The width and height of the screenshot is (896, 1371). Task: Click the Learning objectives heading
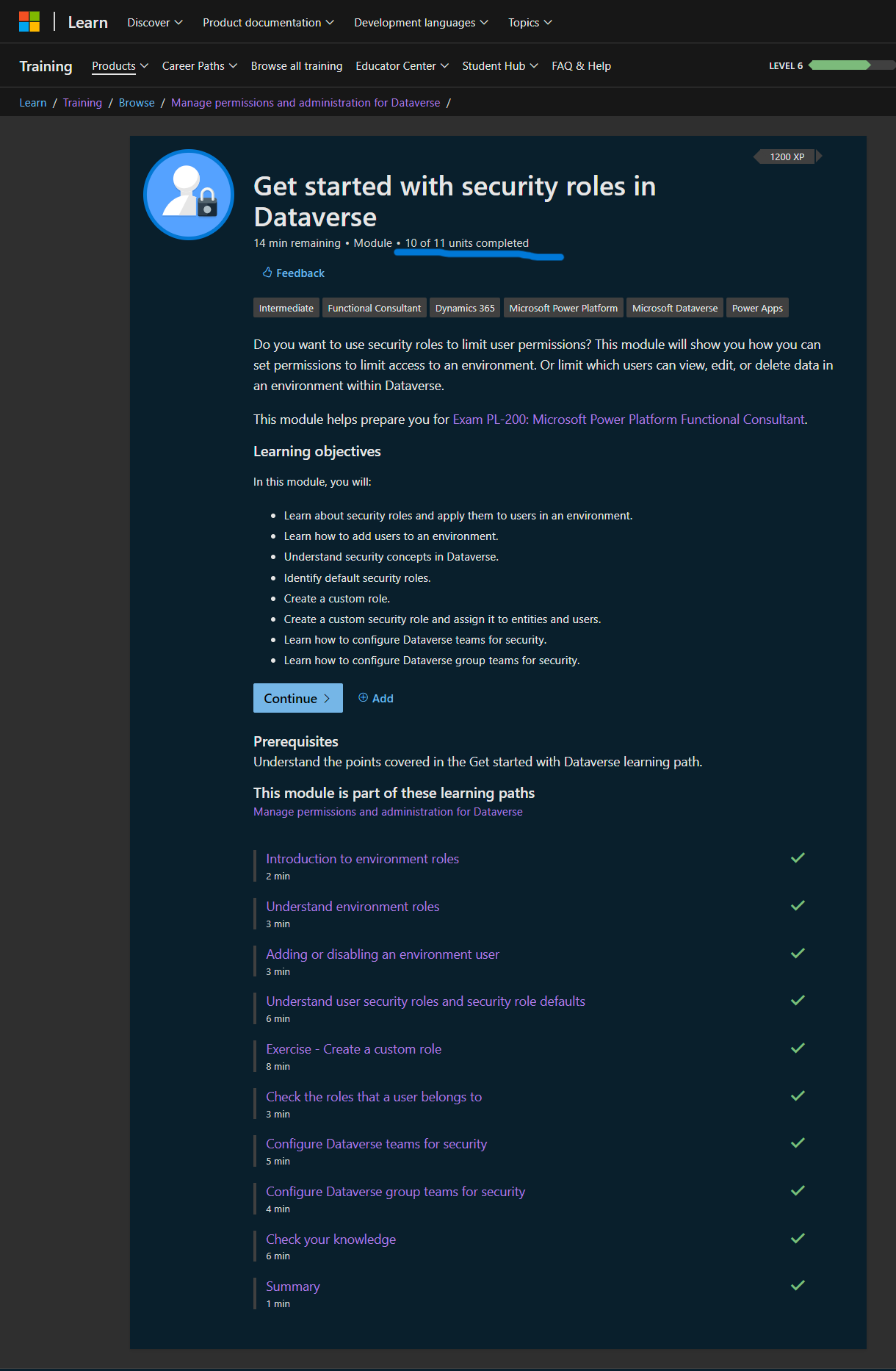[x=317, y=451]
